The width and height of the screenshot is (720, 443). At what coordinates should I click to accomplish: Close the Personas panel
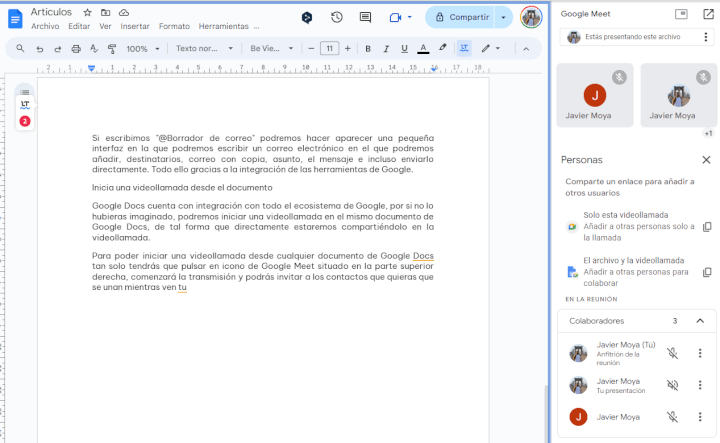(x=706, y=160)
